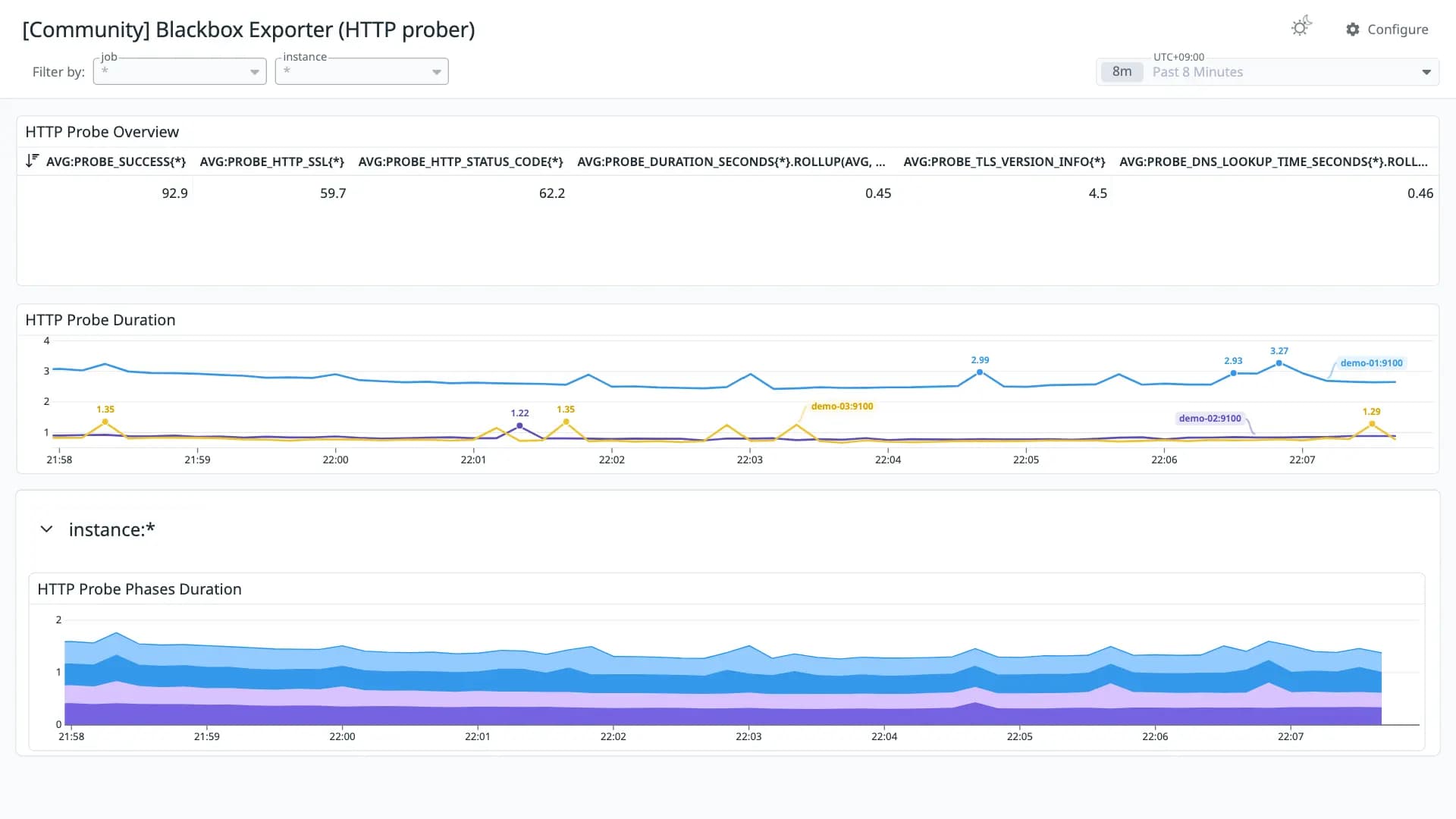Click AVG:PROBE_DNS_LOOKUP_TIME_SECONDS column header
This screenshot has width=1456, height=819.
pos(1273,162)
